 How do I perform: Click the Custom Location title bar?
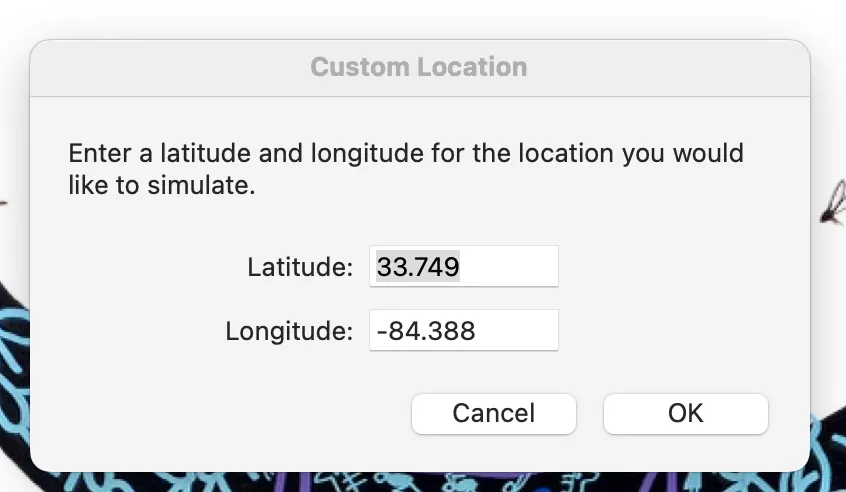tap(419, 68)
